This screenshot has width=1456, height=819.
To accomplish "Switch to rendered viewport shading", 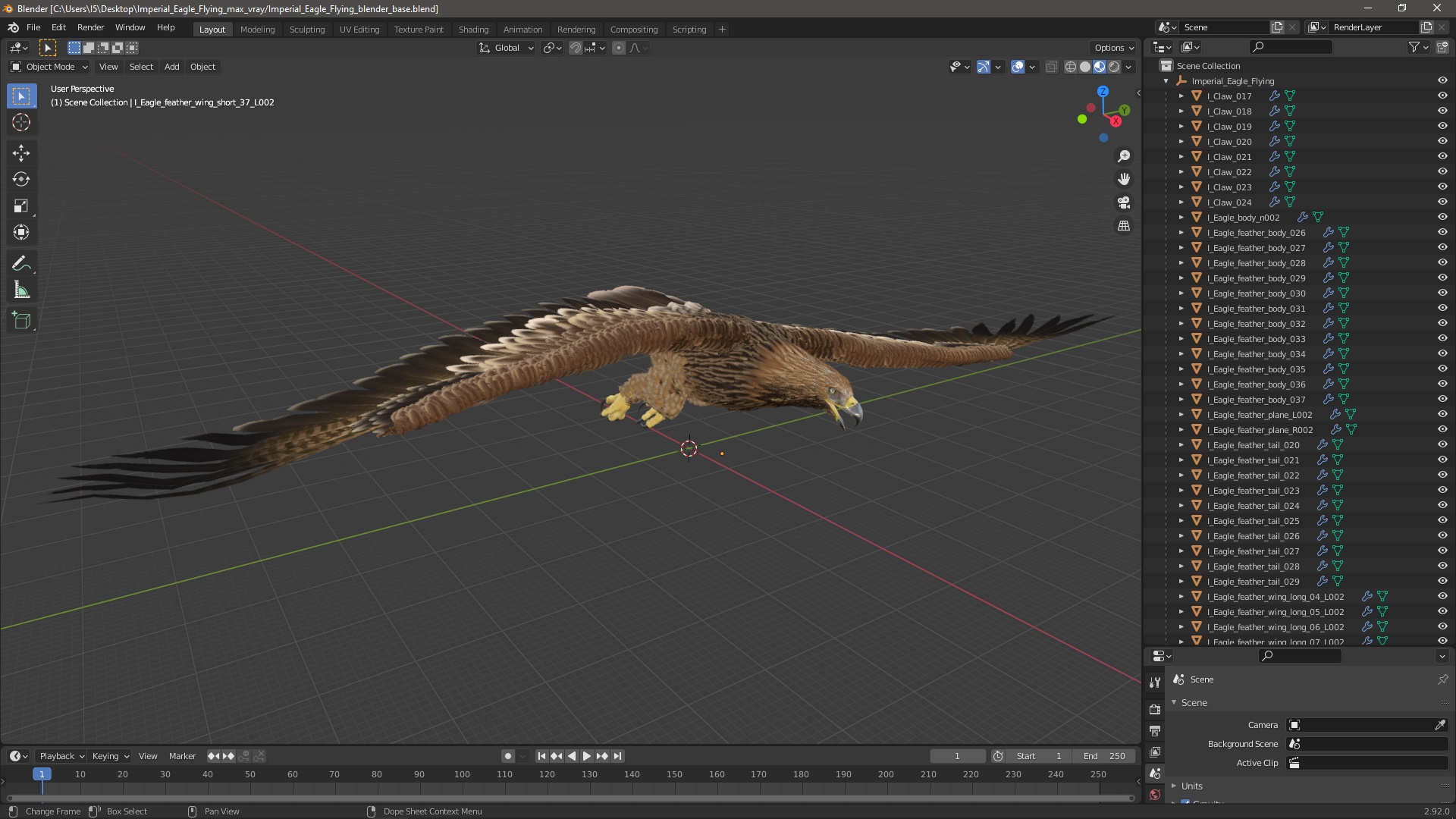I will point(1114,67).
